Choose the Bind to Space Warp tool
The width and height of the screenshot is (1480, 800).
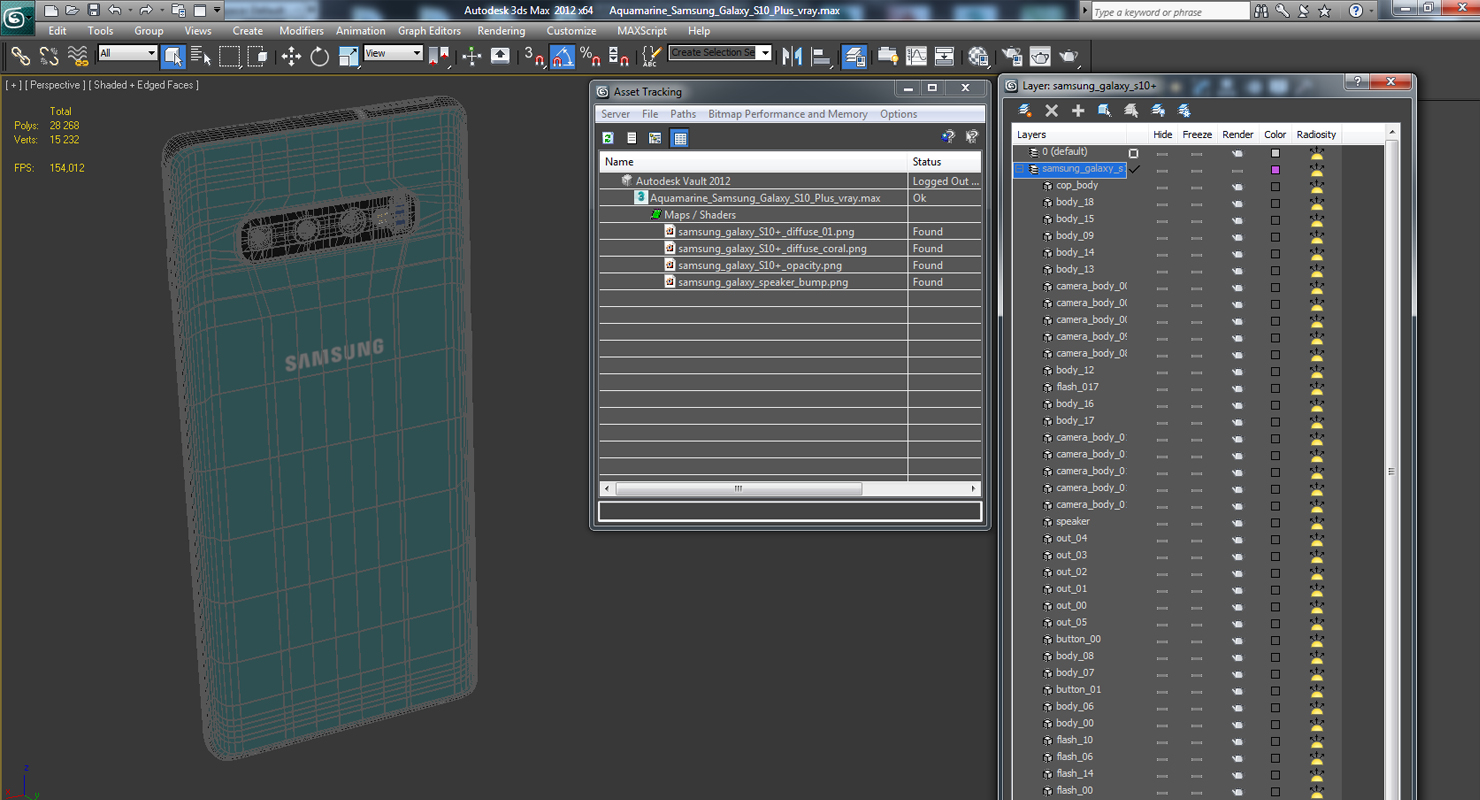(77, 56)
